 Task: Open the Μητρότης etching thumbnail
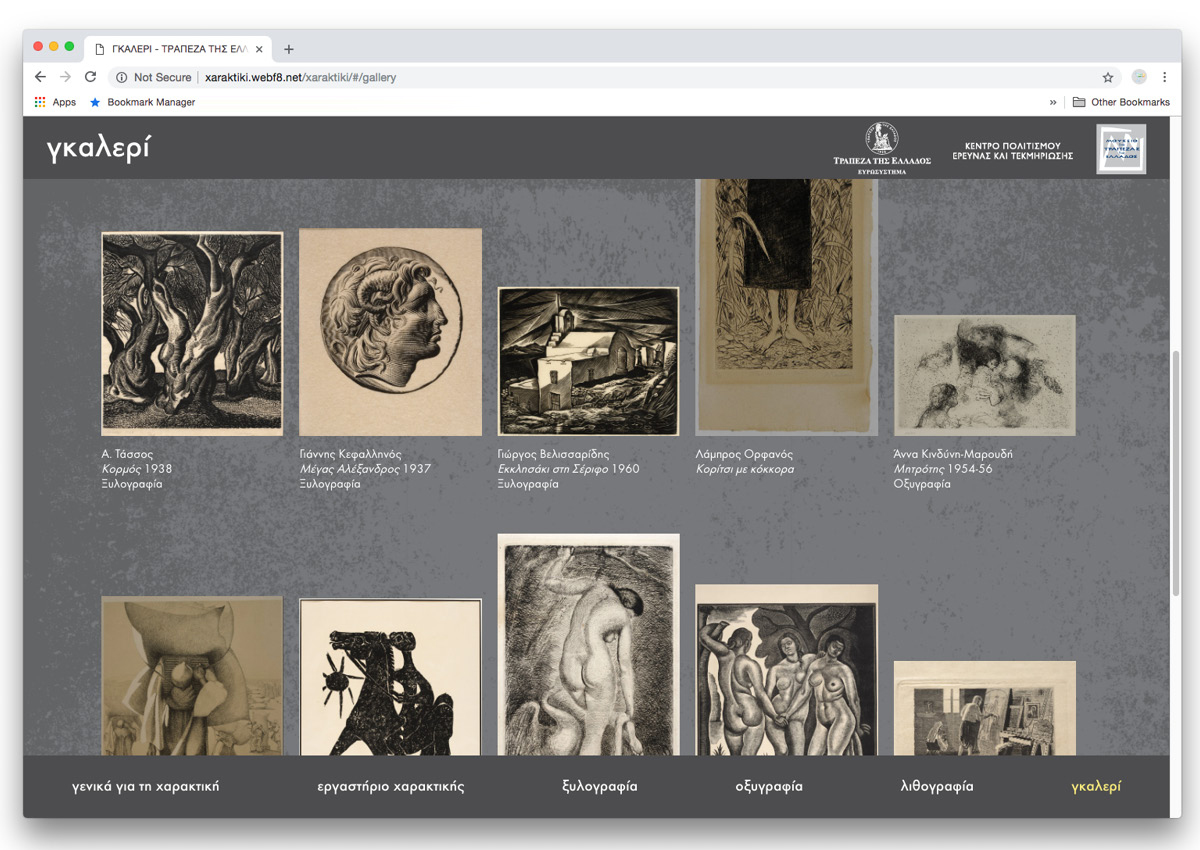[984, 375]
